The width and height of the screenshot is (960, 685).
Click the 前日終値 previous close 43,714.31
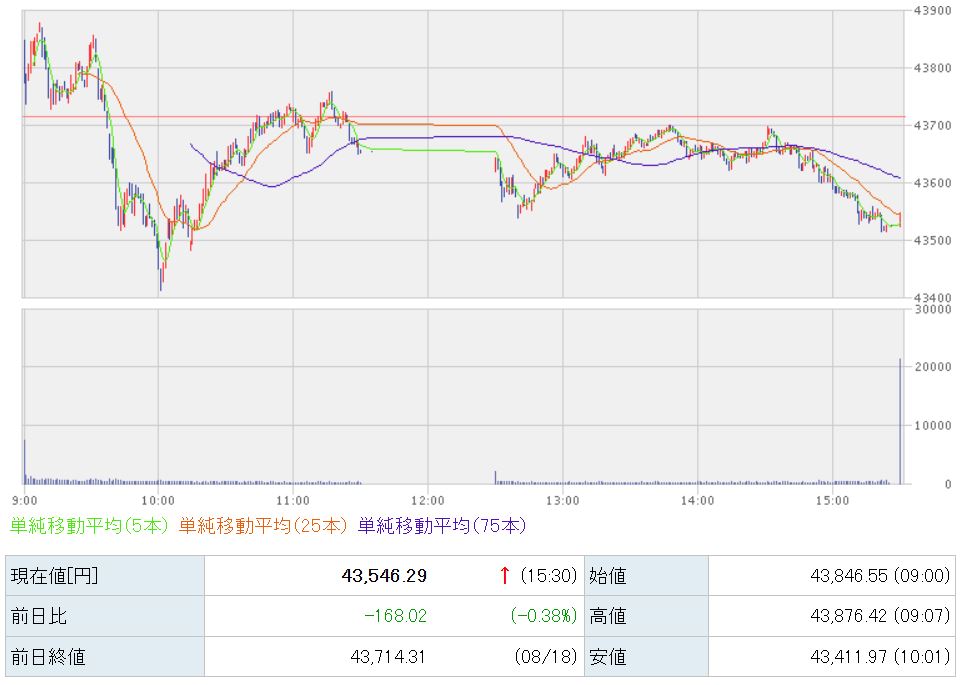click(388, 657)
